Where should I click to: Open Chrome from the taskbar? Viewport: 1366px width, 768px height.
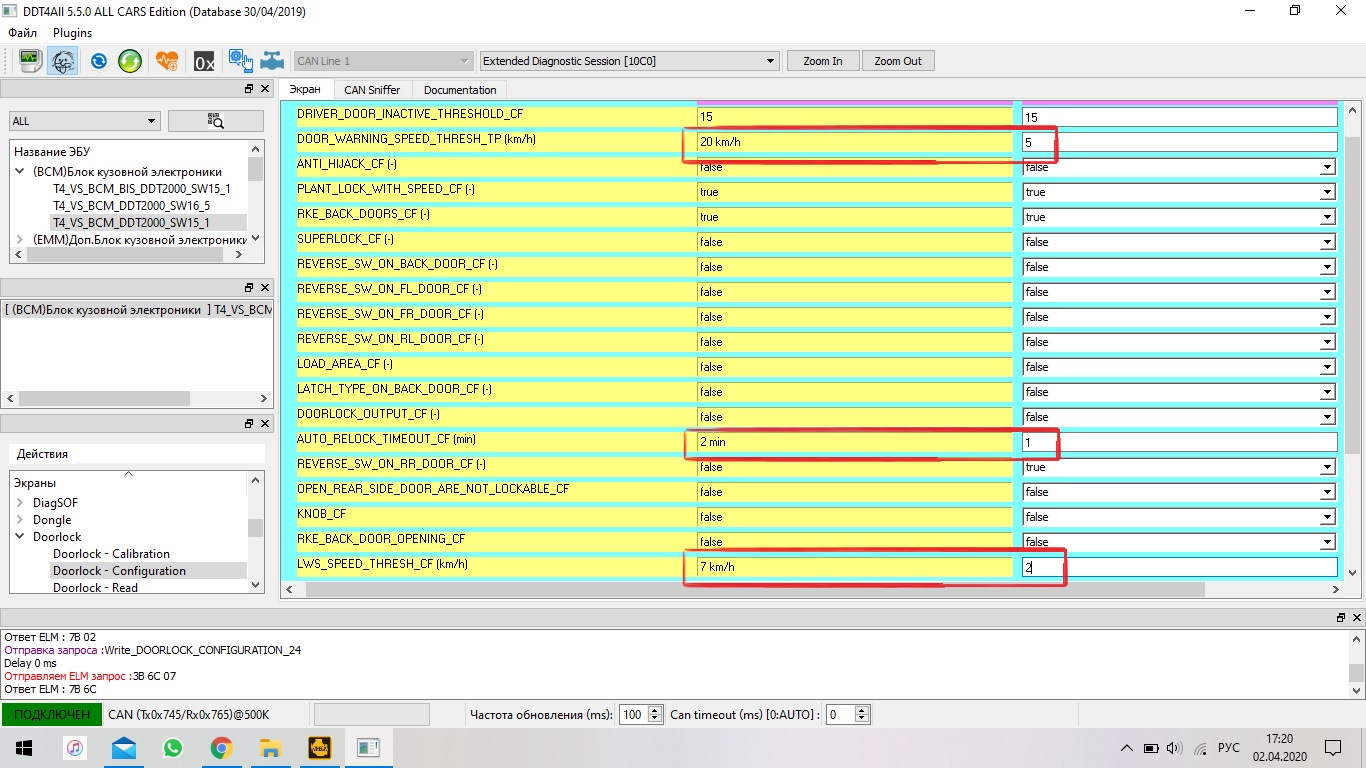point(222,747)
